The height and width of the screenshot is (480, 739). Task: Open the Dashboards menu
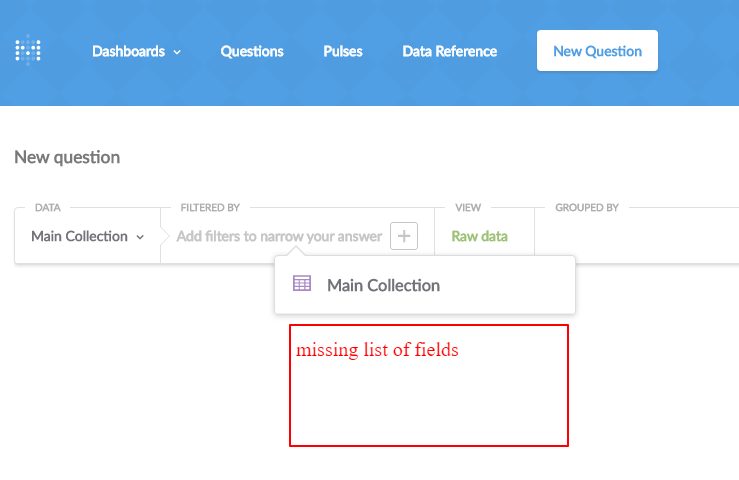point(136,51)
